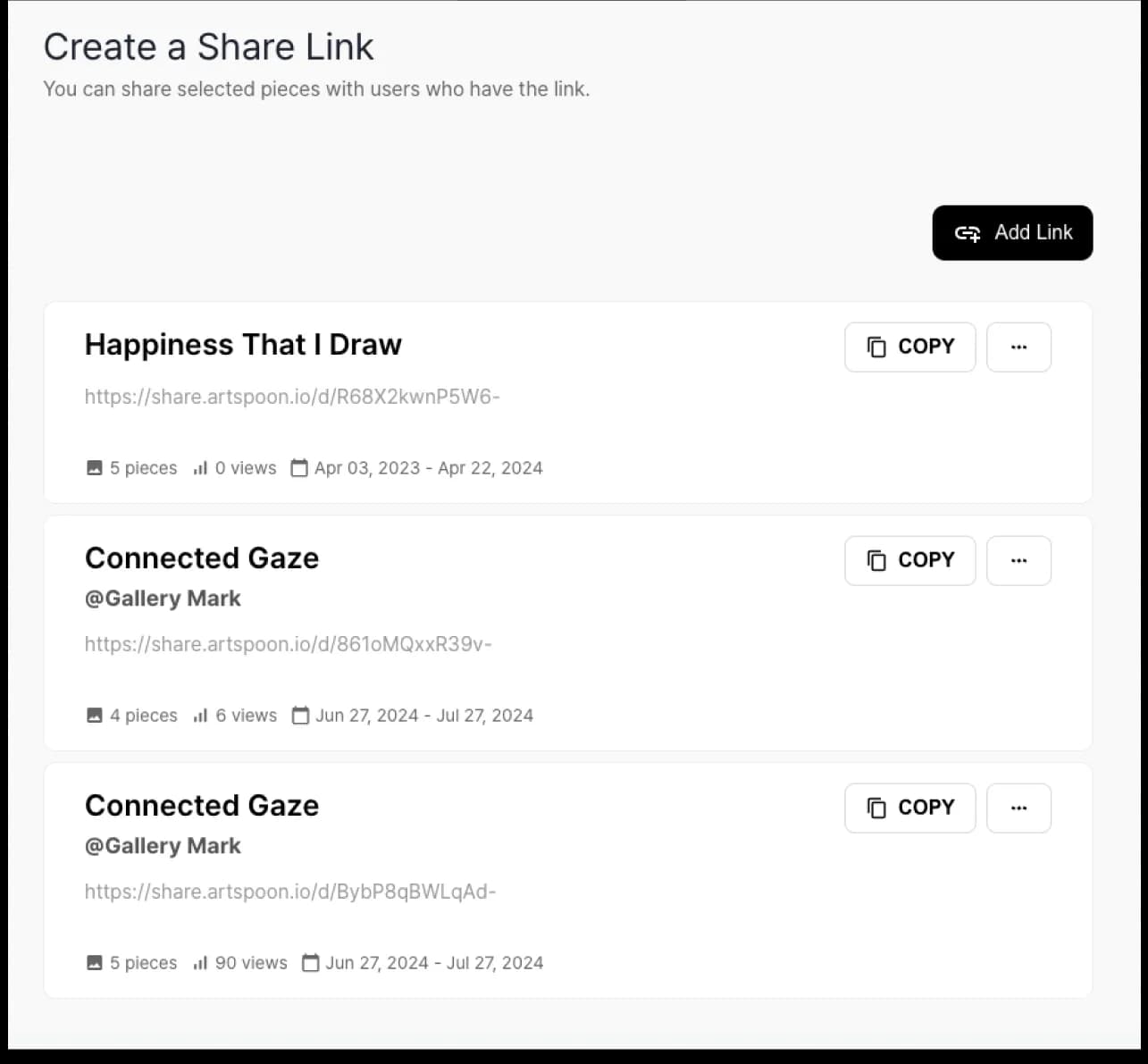Open more options for 90-views Connected Gaze

tap(1018, 808)
